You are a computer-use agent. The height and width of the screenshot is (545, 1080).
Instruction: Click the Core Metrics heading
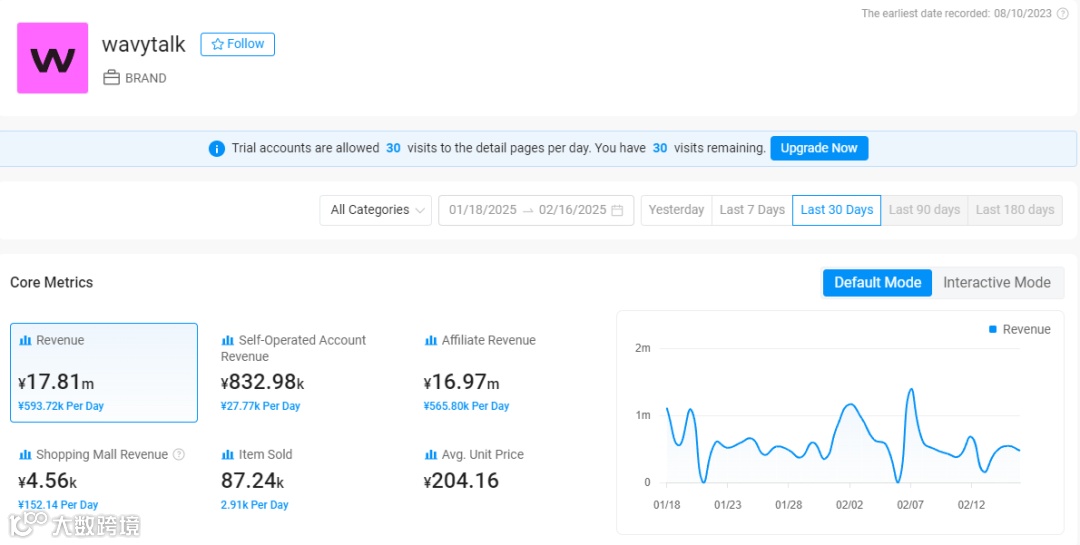(52, 282)
